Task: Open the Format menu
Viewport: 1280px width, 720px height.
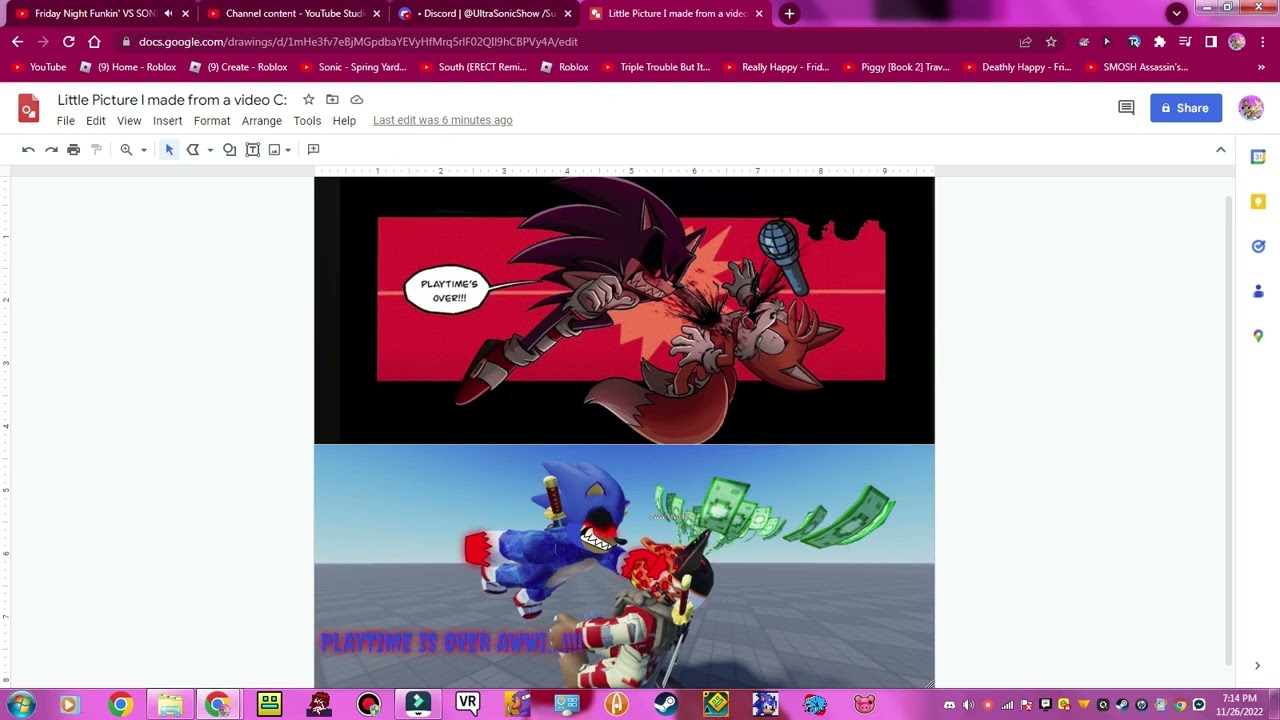Action: pyautogui.click(x=212, y=121)
